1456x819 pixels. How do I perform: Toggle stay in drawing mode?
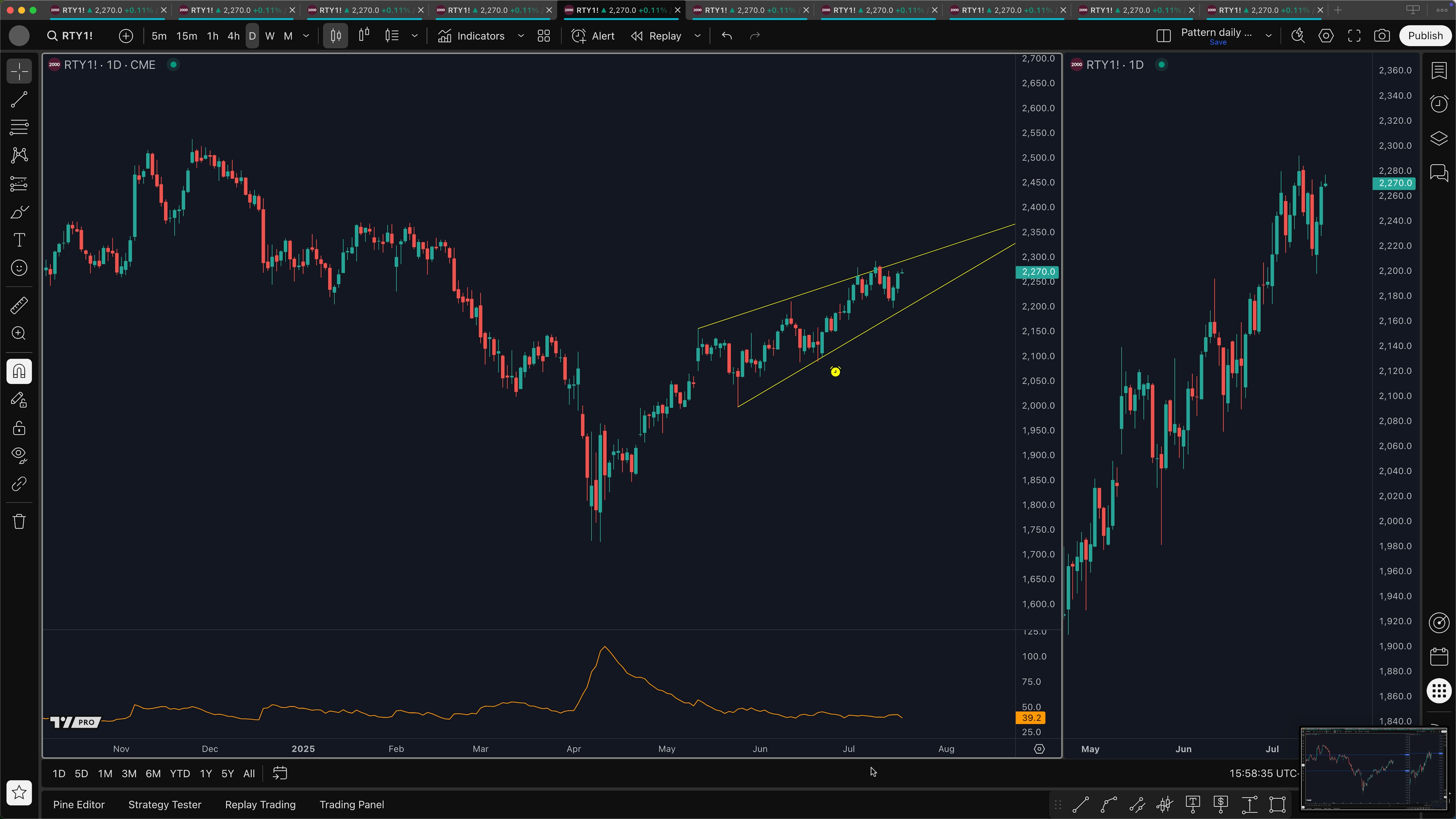click(x=19, y=400)
